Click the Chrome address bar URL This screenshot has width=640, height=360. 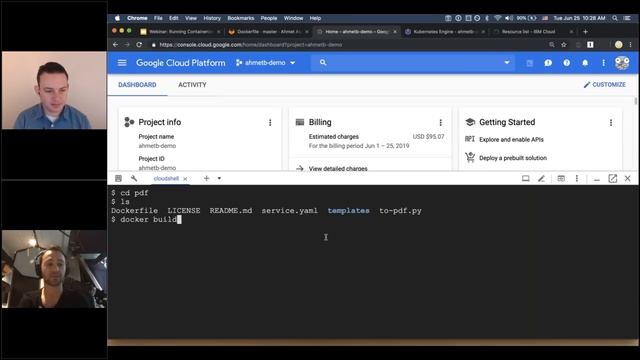click(x=251, y=45)
